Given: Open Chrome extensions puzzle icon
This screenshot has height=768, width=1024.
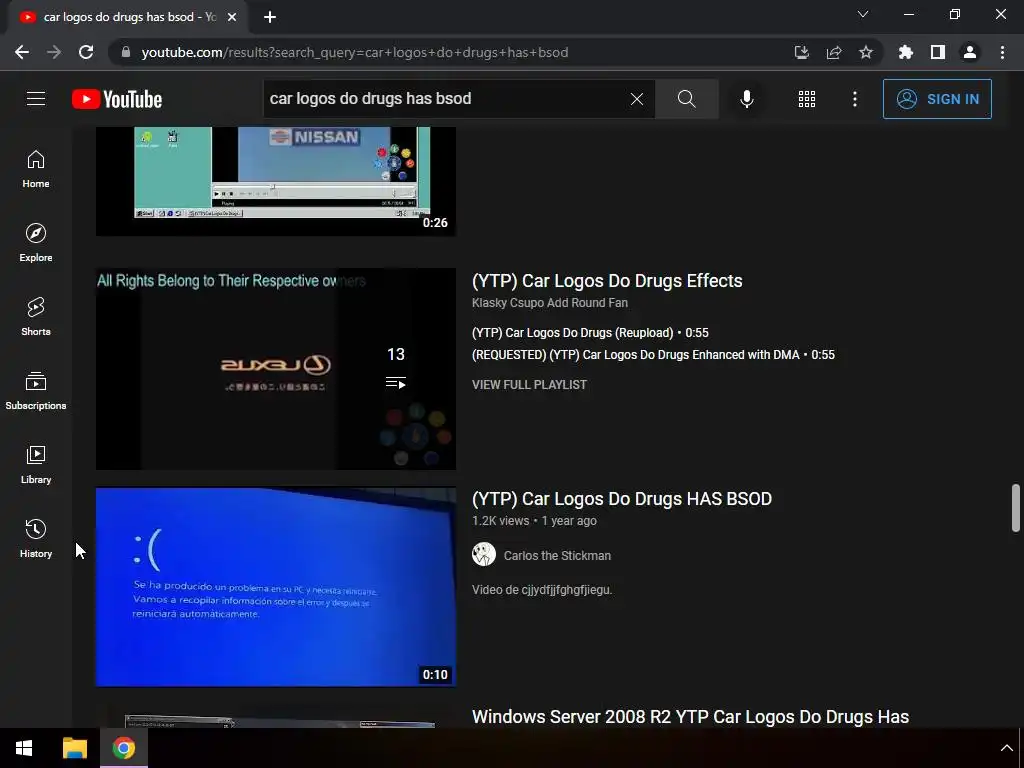Looking at the screenshot, I should [x=906, y=52].
